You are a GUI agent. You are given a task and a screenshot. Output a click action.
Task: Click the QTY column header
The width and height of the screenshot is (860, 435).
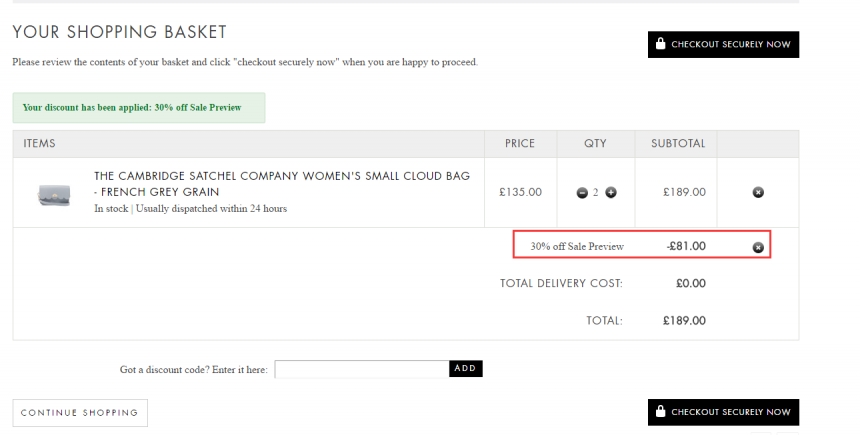point(595,143)
